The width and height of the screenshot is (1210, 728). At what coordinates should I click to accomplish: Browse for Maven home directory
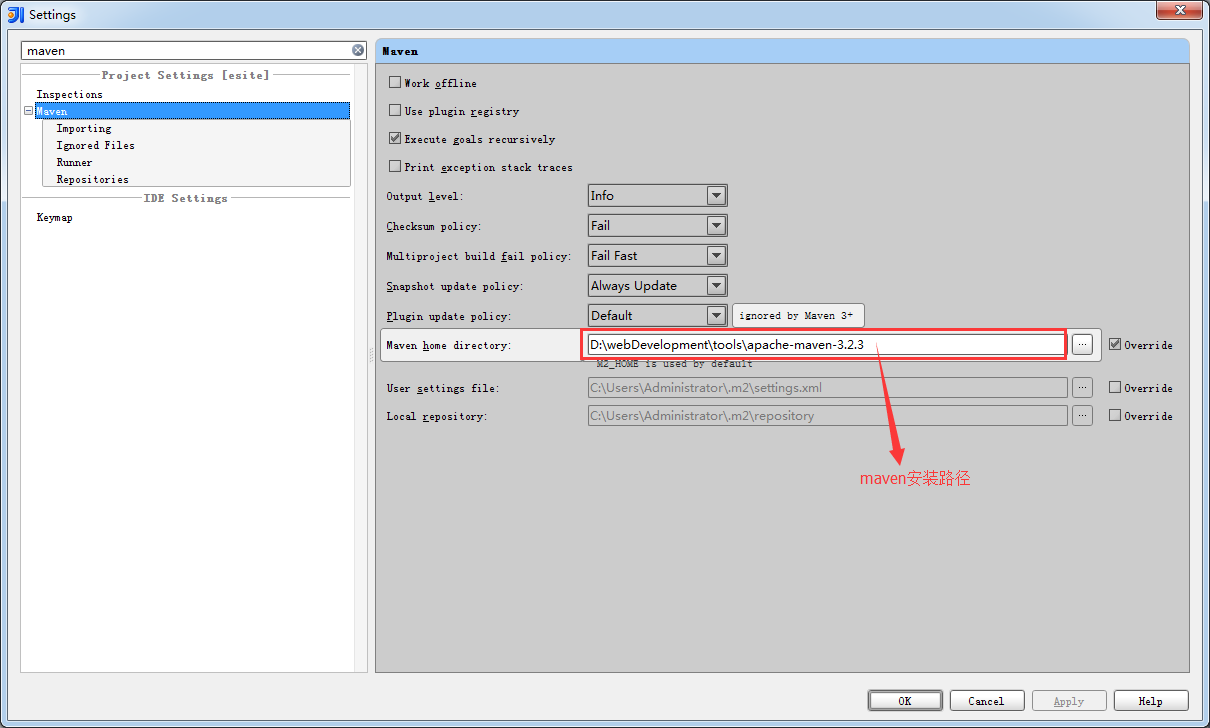click(1082, 344)
